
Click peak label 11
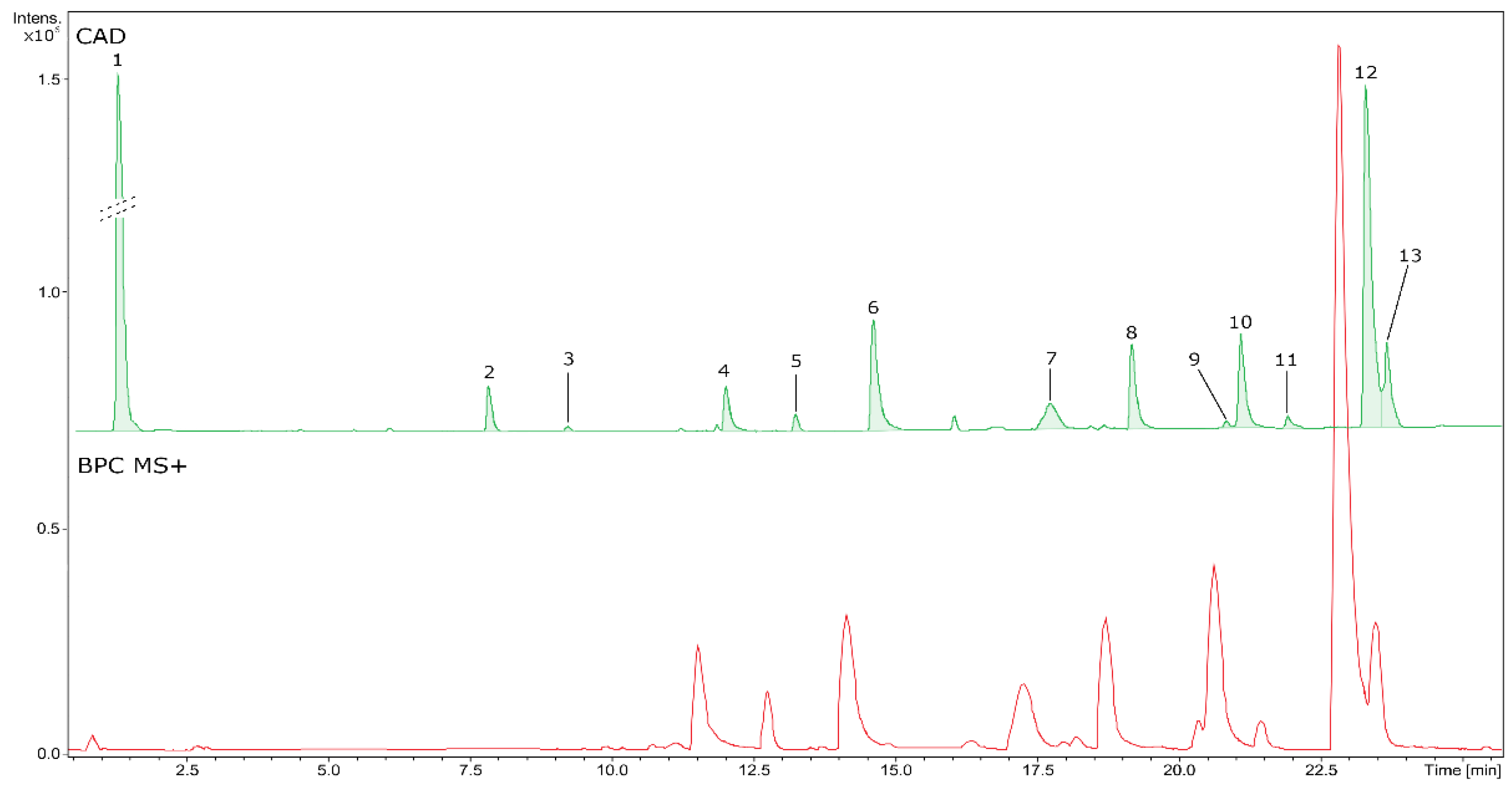pyautogui.click(x=1285, y=360)
